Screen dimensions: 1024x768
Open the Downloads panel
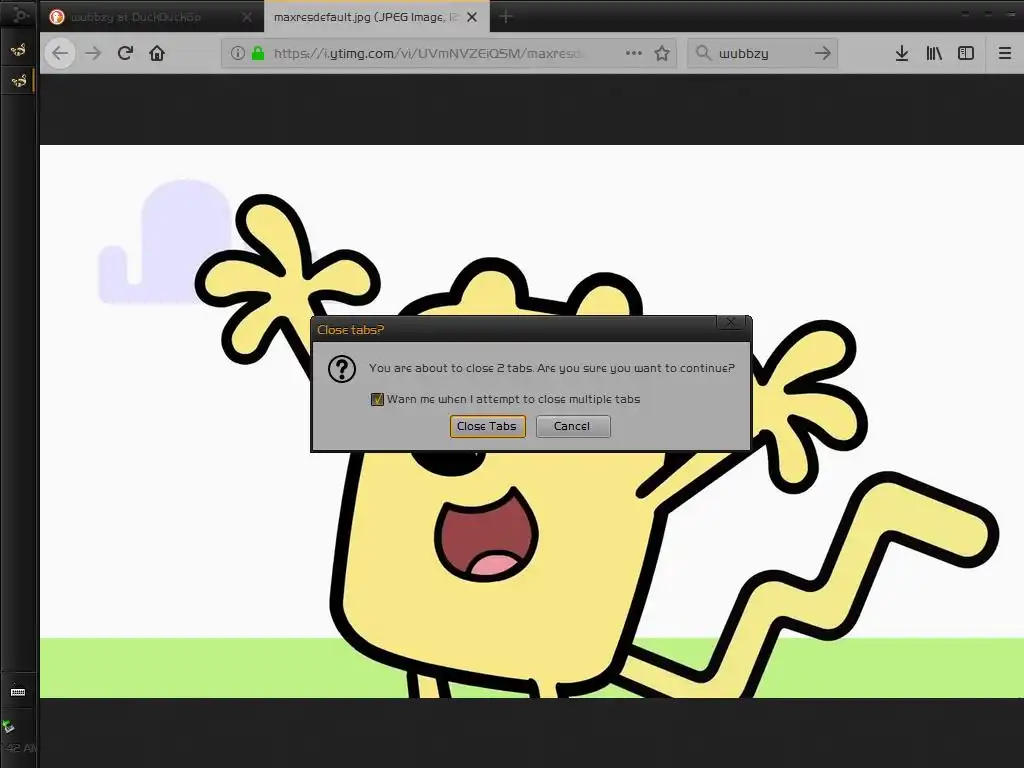click(902, 53)
